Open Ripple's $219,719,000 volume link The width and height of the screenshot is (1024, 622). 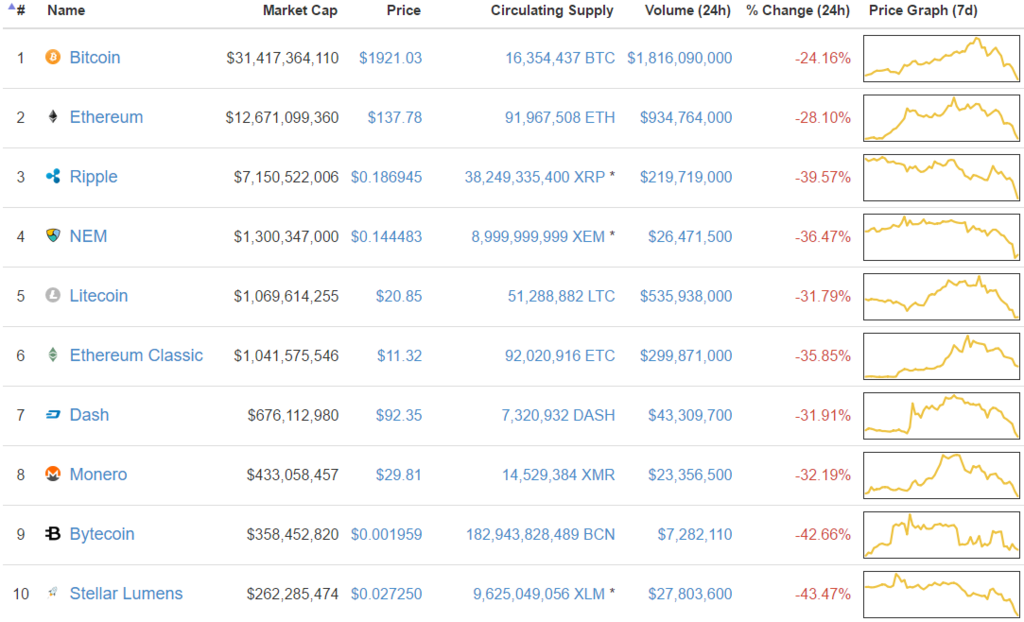(686, 177)
